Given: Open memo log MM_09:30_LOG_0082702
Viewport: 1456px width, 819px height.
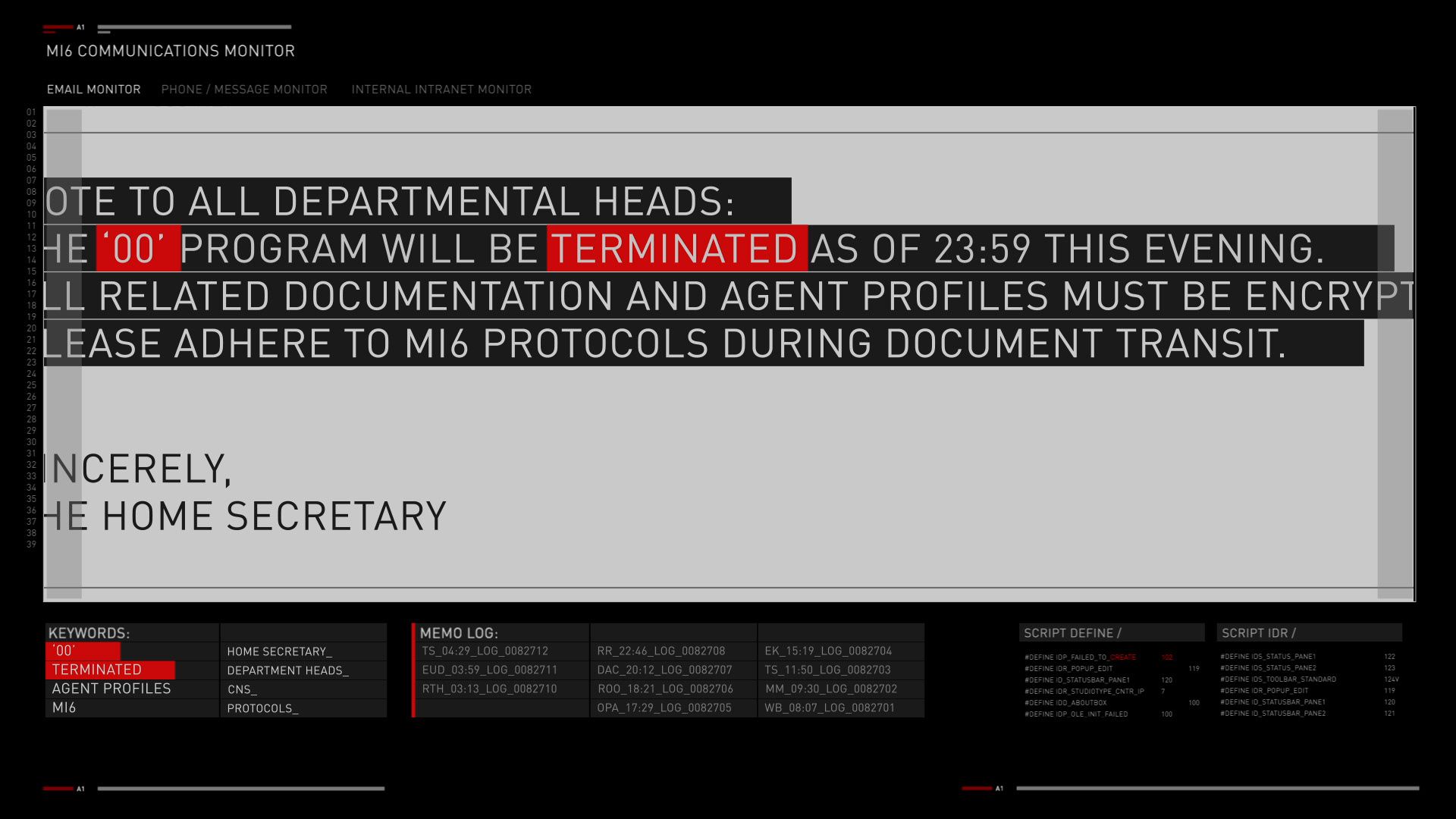Looking at the screenshot, I should pos(831,689).
